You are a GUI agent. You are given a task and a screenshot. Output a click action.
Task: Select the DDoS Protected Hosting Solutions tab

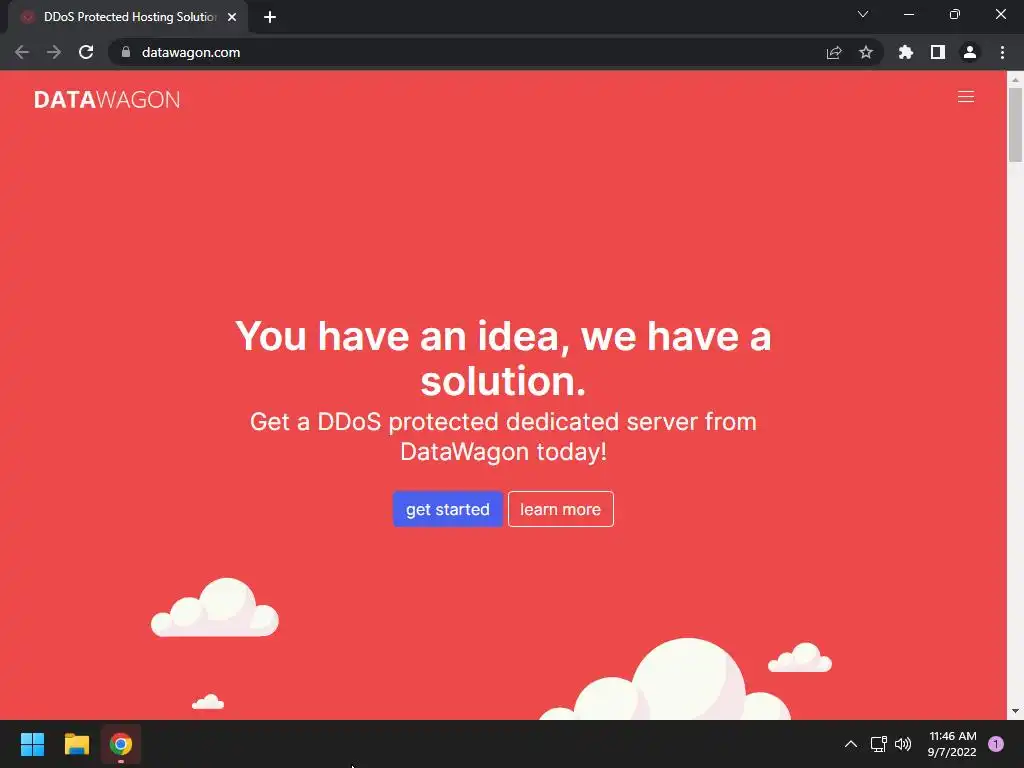coord(129,17)
